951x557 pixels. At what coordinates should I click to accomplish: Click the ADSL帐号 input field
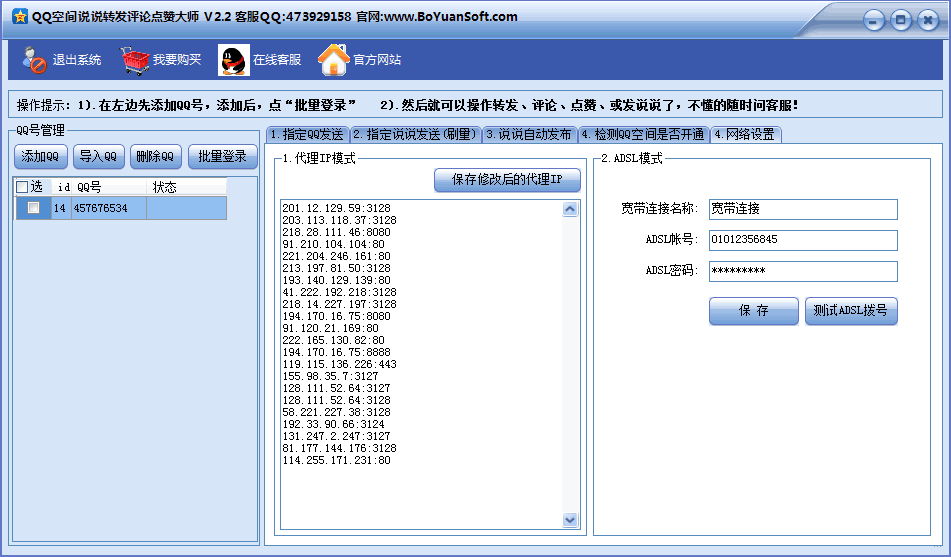pyautogui.click(x=803, y=240)
